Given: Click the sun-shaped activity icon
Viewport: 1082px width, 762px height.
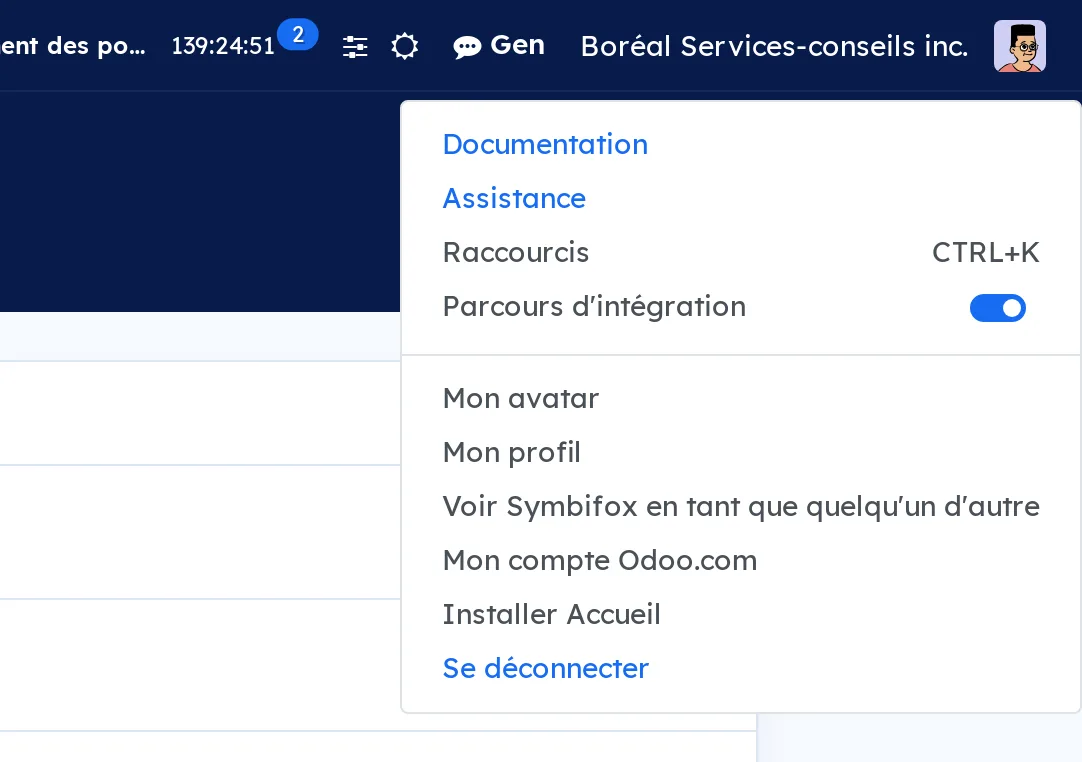Looking at the screenshot, I should click(404, 47).
